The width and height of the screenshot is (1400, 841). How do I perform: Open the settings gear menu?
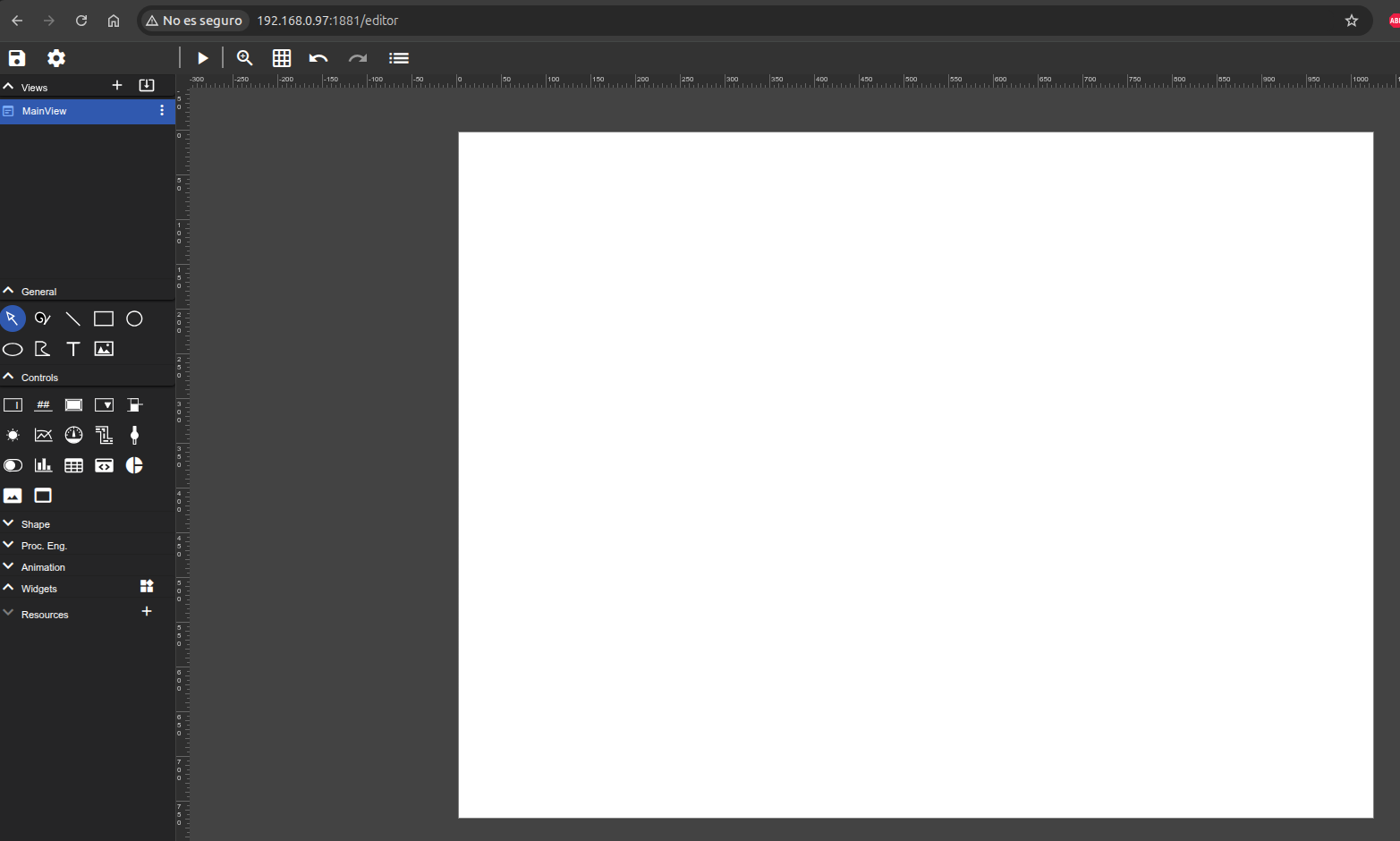tap(56, 58)
